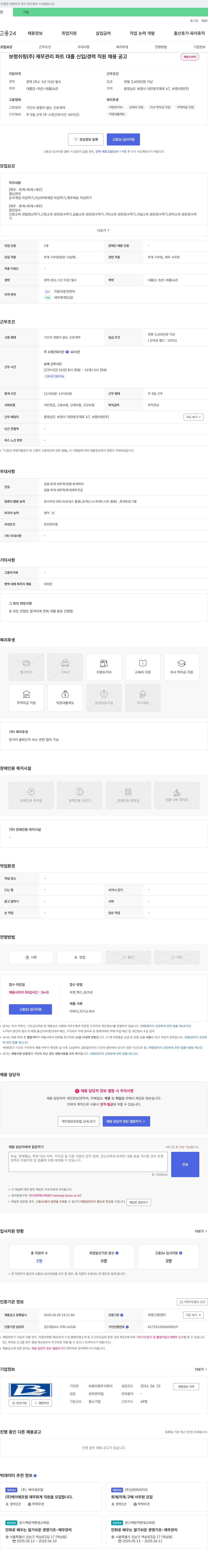Jump to 기업정보 section tab
This screenshot has height=1568, width=208.
(x=200, y=47)
